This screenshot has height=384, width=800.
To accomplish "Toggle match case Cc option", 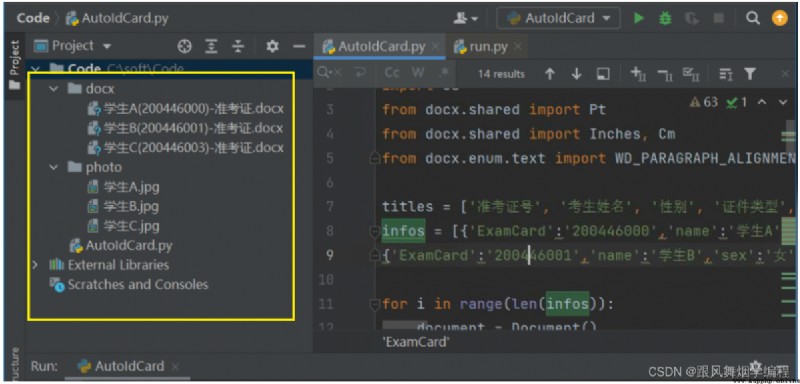I will click(392, 73).
